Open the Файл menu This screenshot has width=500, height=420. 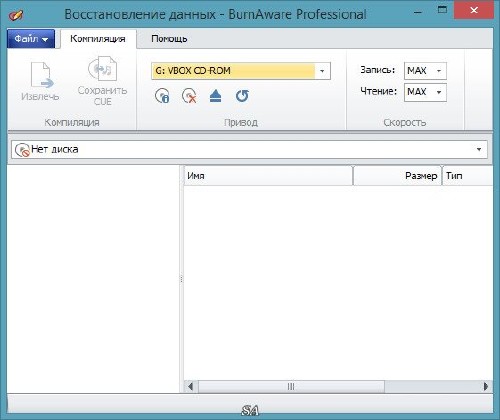click(31, 39)
